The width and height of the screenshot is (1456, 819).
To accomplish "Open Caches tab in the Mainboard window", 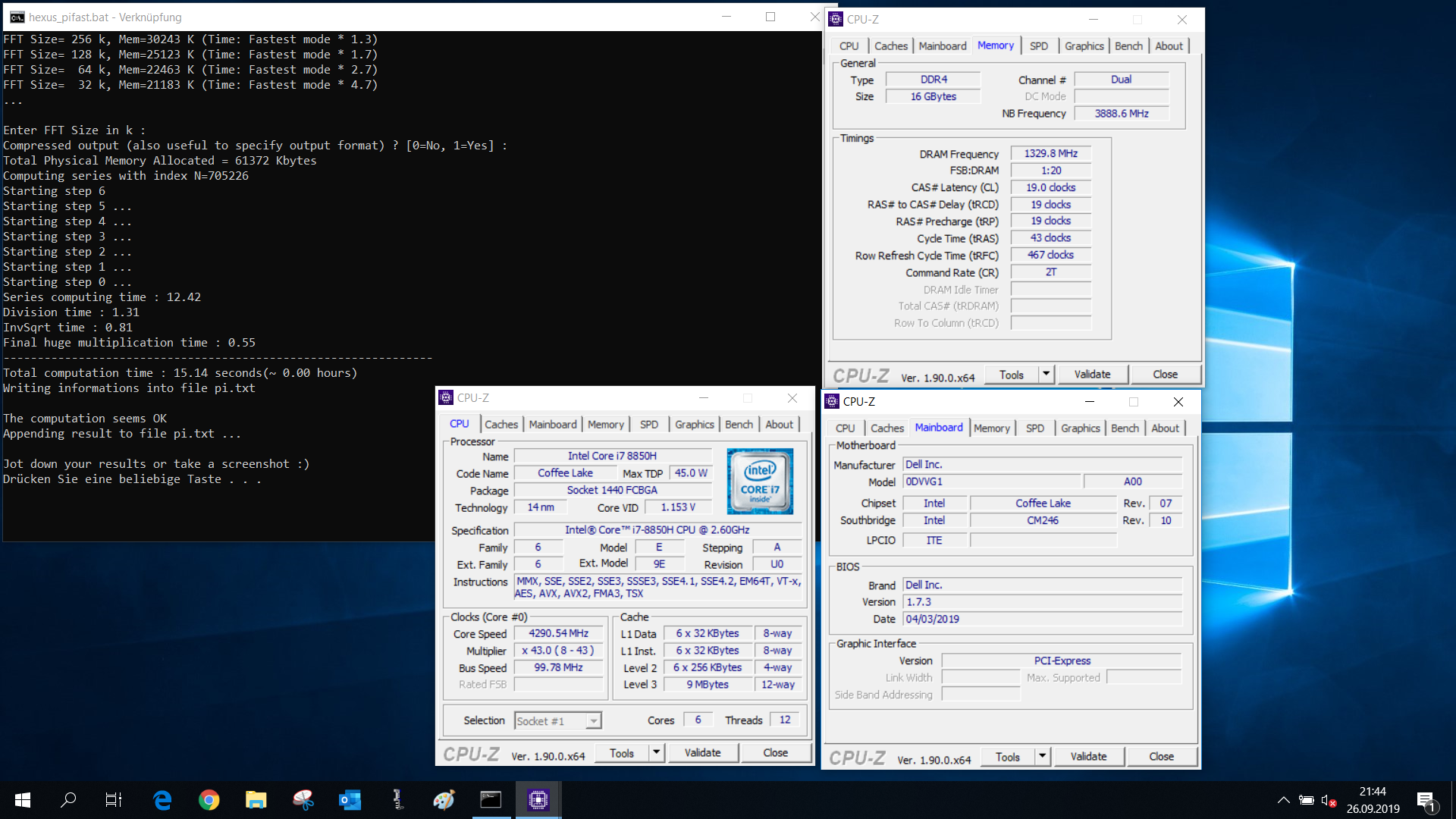I will [887, 428].
